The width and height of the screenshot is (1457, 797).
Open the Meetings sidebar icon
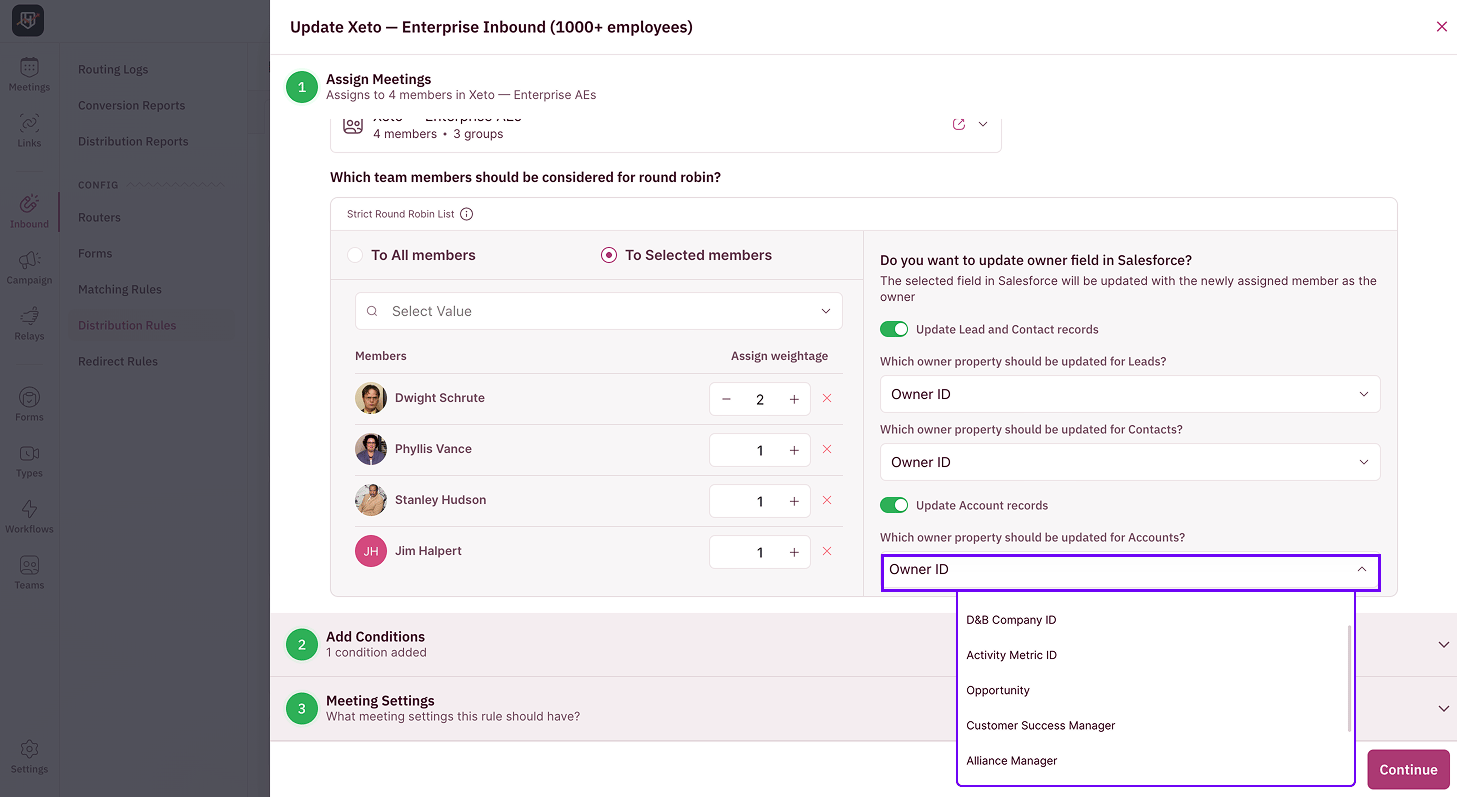point(29,69)
